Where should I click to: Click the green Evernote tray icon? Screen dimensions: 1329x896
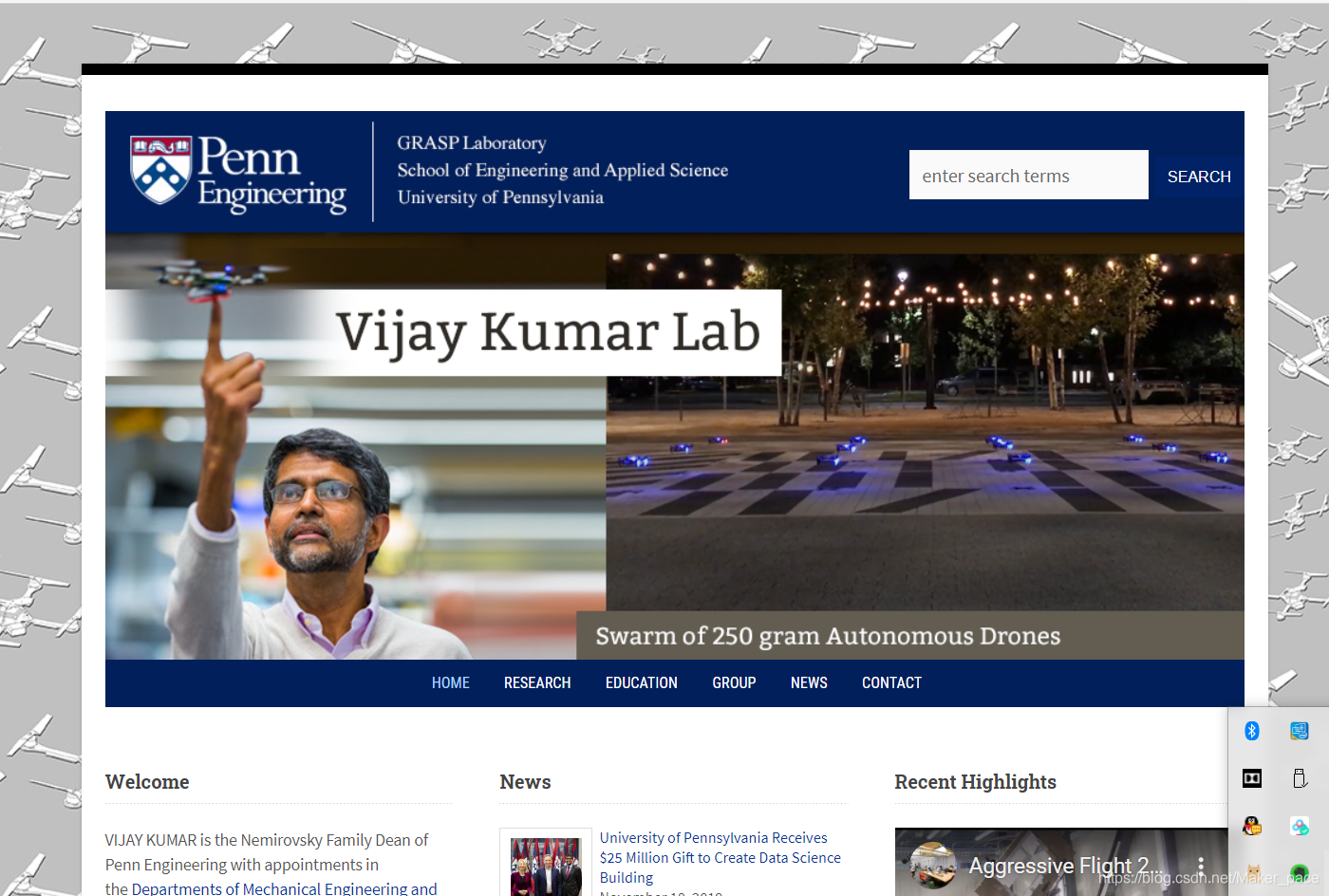click(1300, 872)
